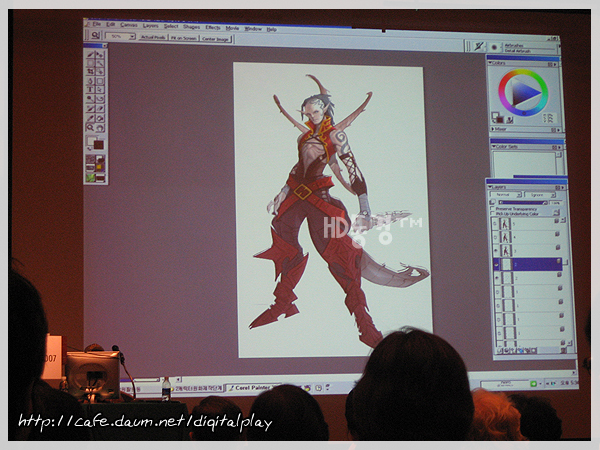The width and height of the screenshot is (600, 450).
Task: Hide layer 2 using its eye icon
Action: click(497, 278)
